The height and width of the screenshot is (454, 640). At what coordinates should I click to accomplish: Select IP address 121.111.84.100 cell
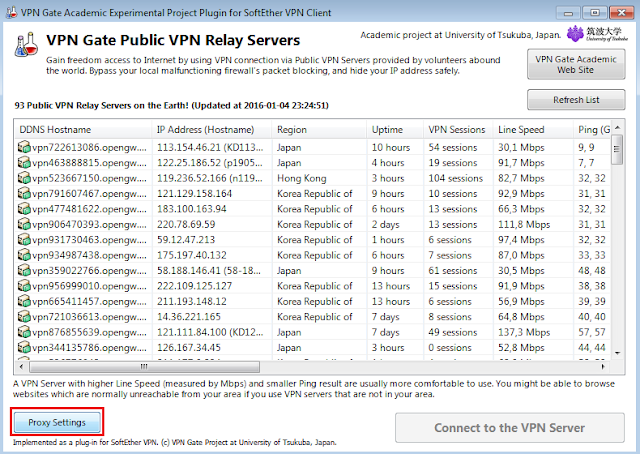point(210,332)
